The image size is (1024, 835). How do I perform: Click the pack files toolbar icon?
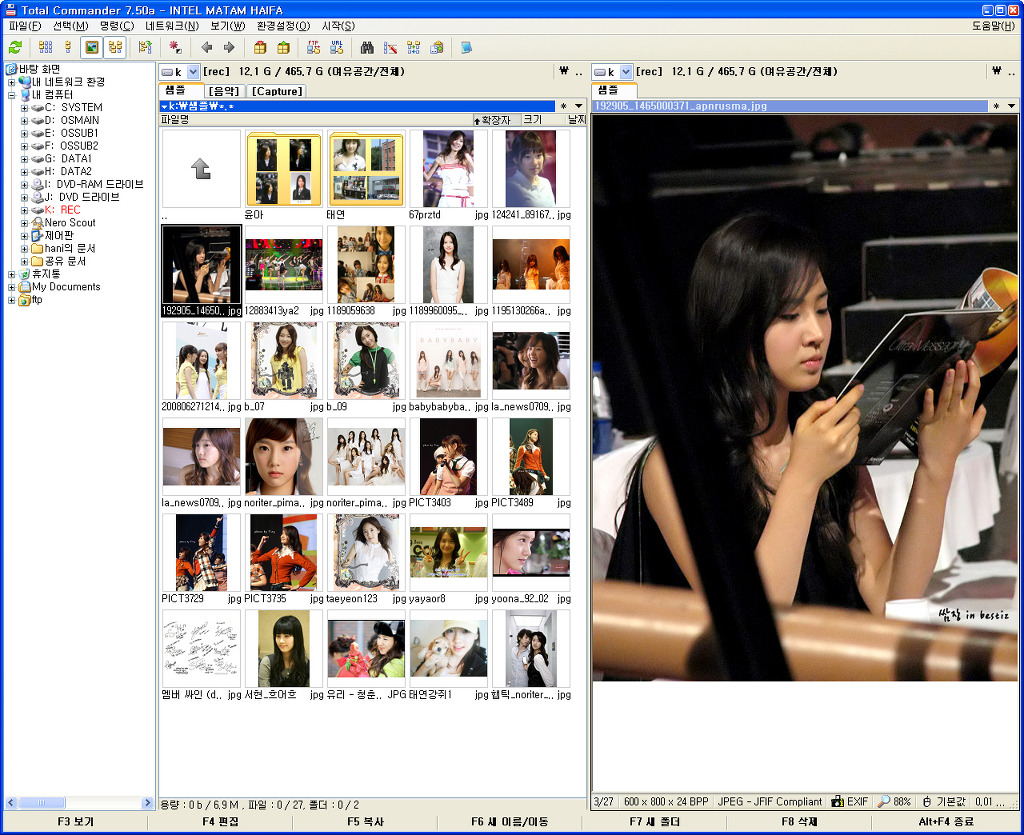(260, 47)
